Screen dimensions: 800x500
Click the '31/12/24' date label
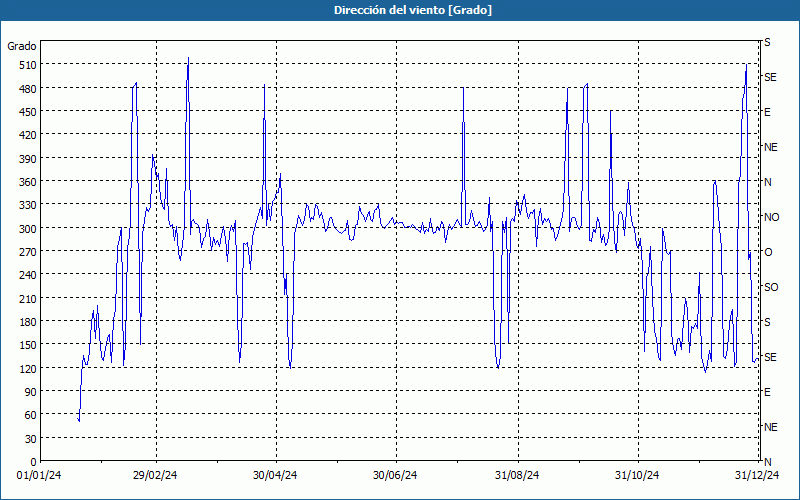(x=757, y=476)
